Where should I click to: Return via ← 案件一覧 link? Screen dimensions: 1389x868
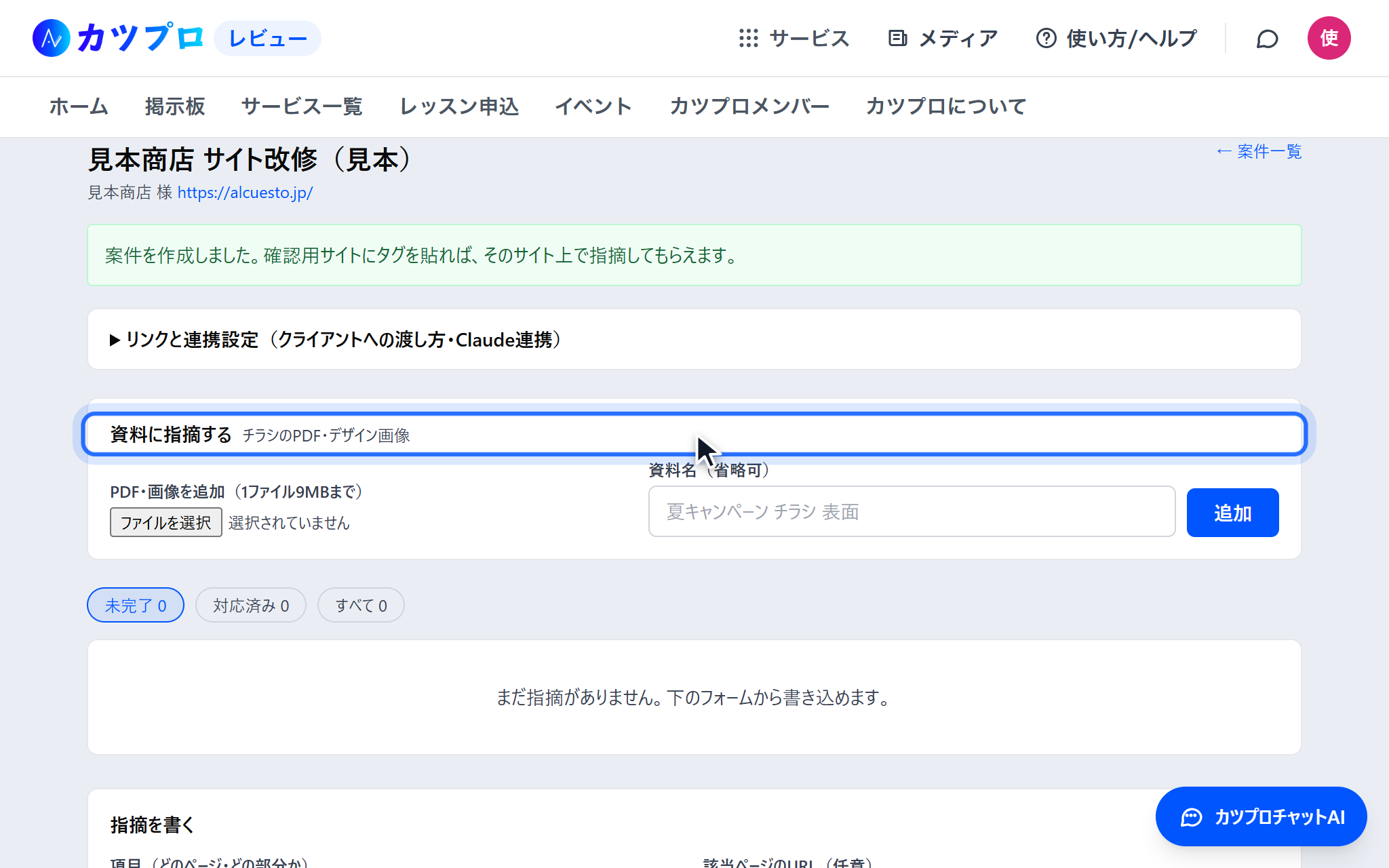tap(1259, 151)
